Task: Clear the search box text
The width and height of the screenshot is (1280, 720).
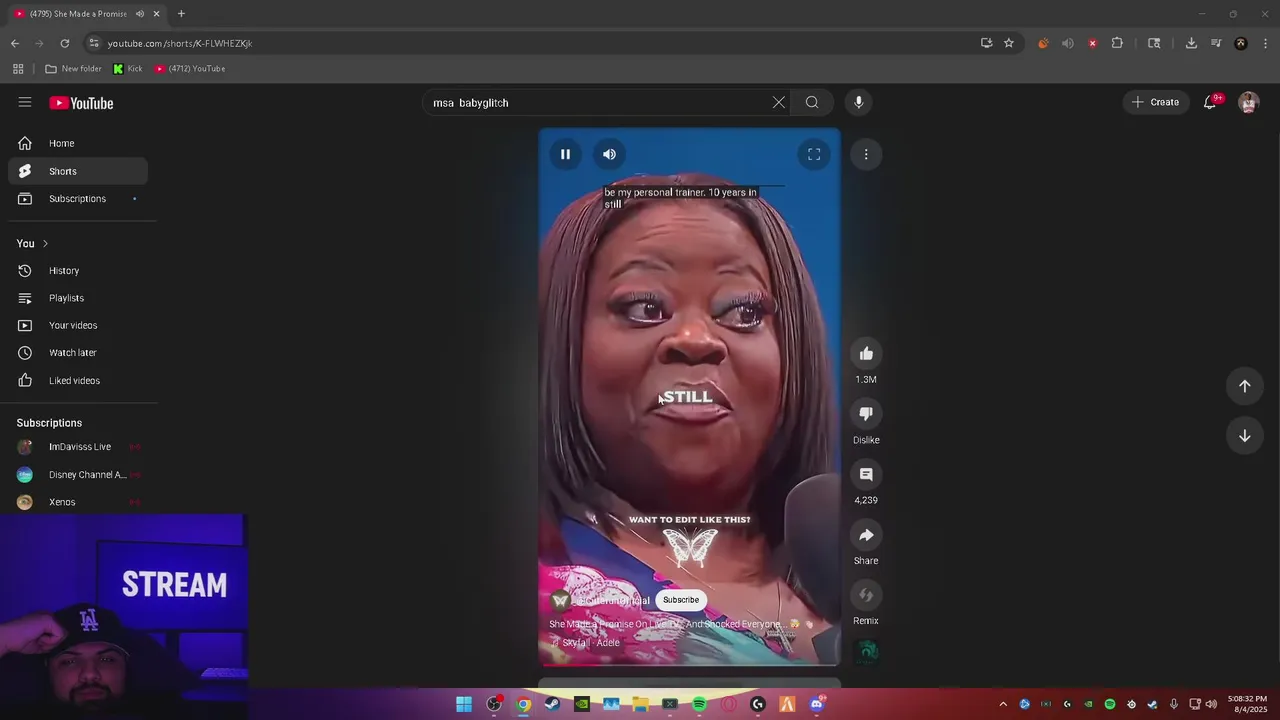Action: [778, 102]
